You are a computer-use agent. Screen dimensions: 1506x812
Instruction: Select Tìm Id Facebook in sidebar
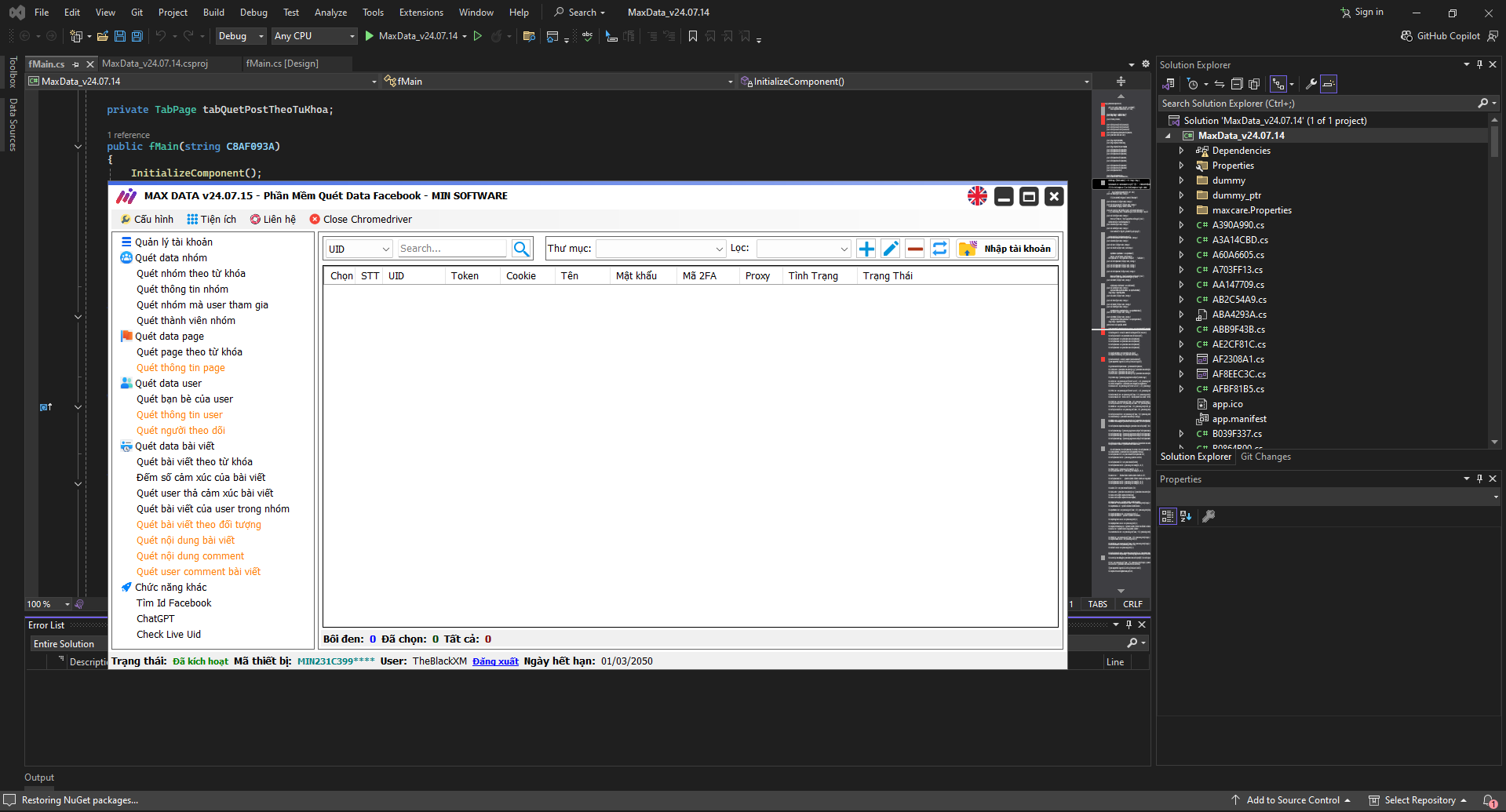coord(173,603)
